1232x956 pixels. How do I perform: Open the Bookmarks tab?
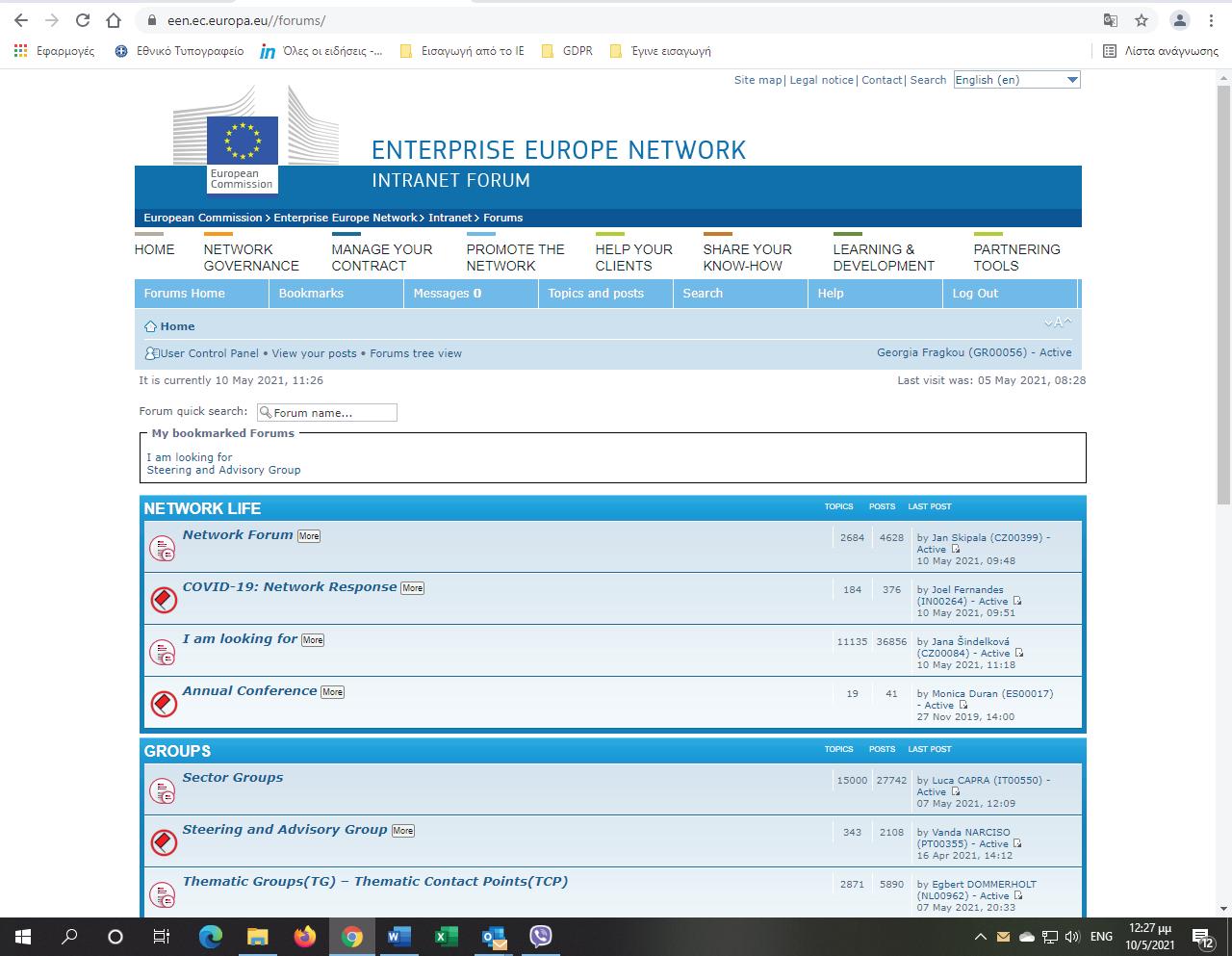click(337, 294)
